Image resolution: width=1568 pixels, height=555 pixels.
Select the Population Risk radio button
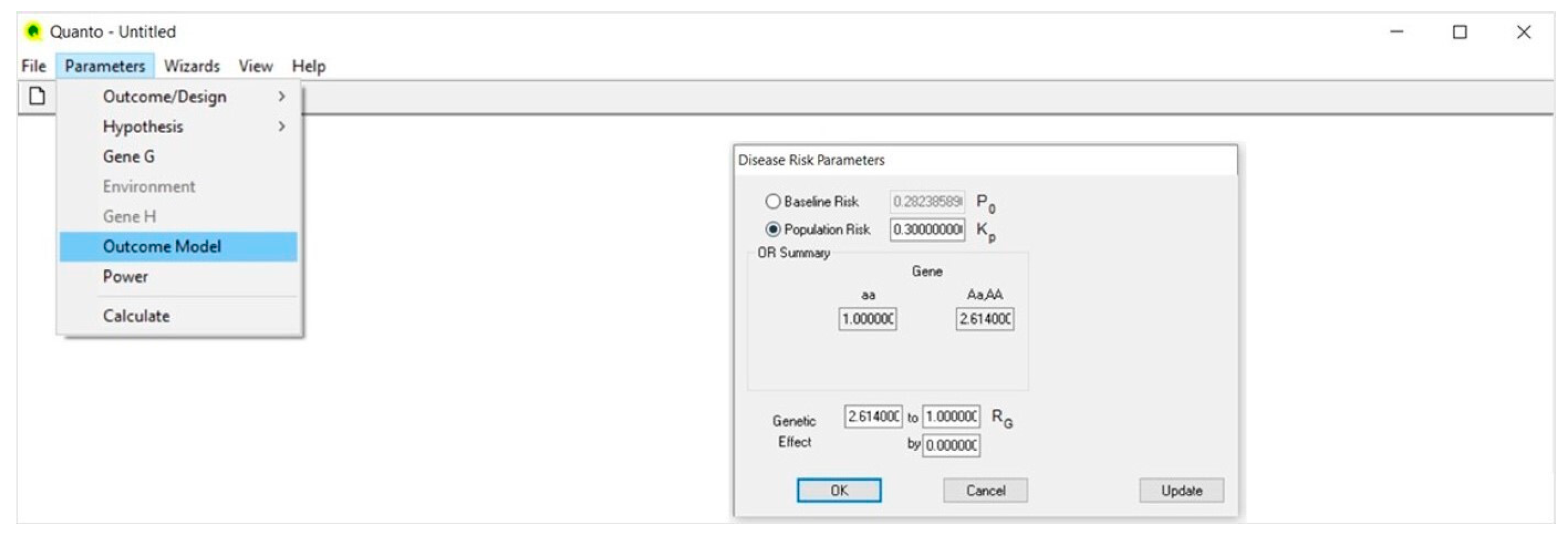click(772, 229)
